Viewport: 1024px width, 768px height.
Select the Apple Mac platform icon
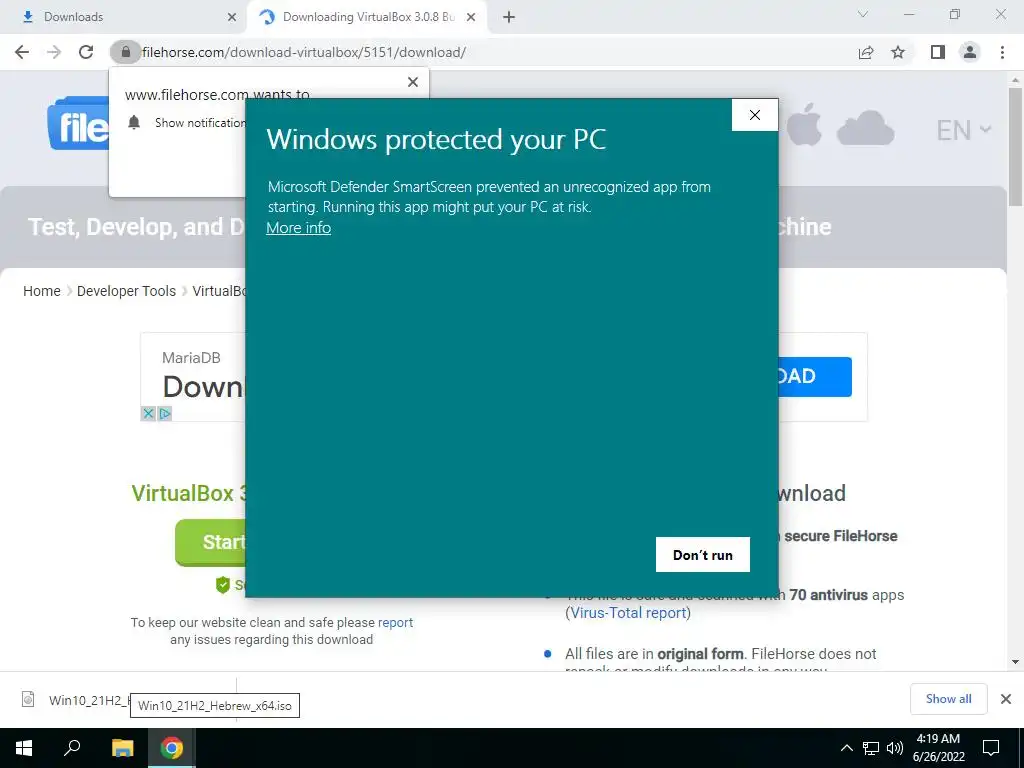tap(803, 124)
